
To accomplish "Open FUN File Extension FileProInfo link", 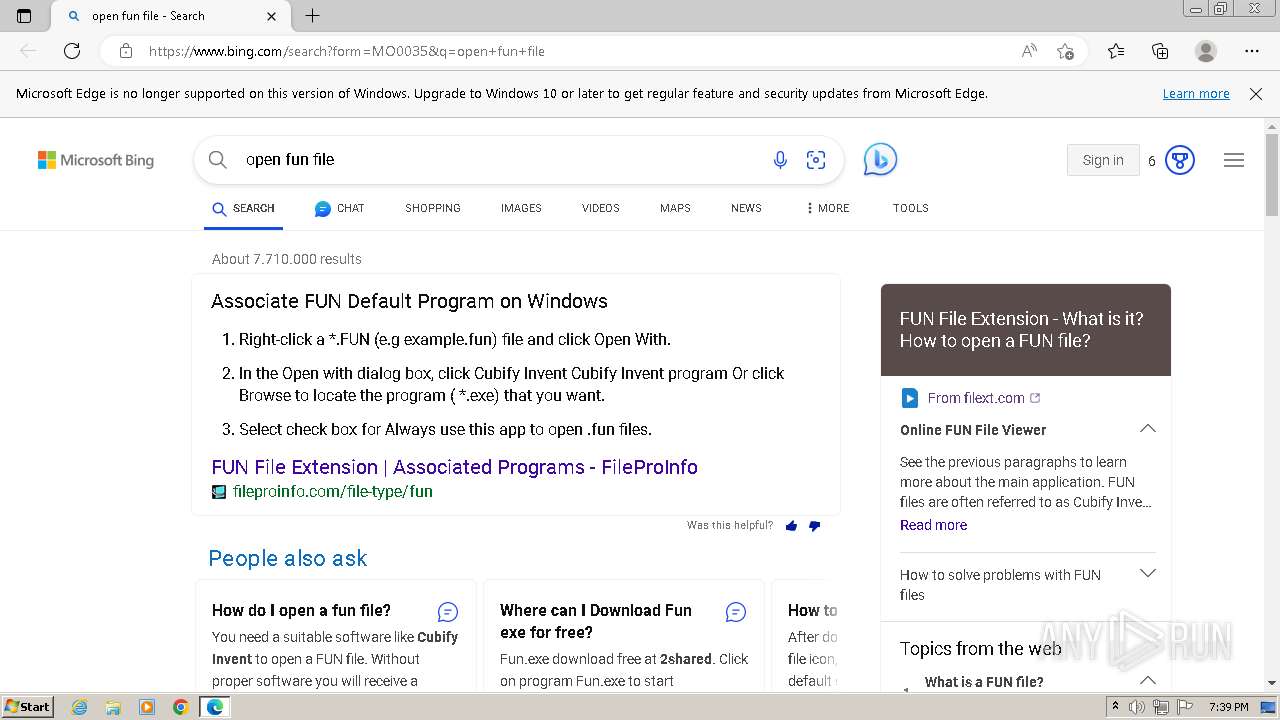I will [x=454, y=467].
